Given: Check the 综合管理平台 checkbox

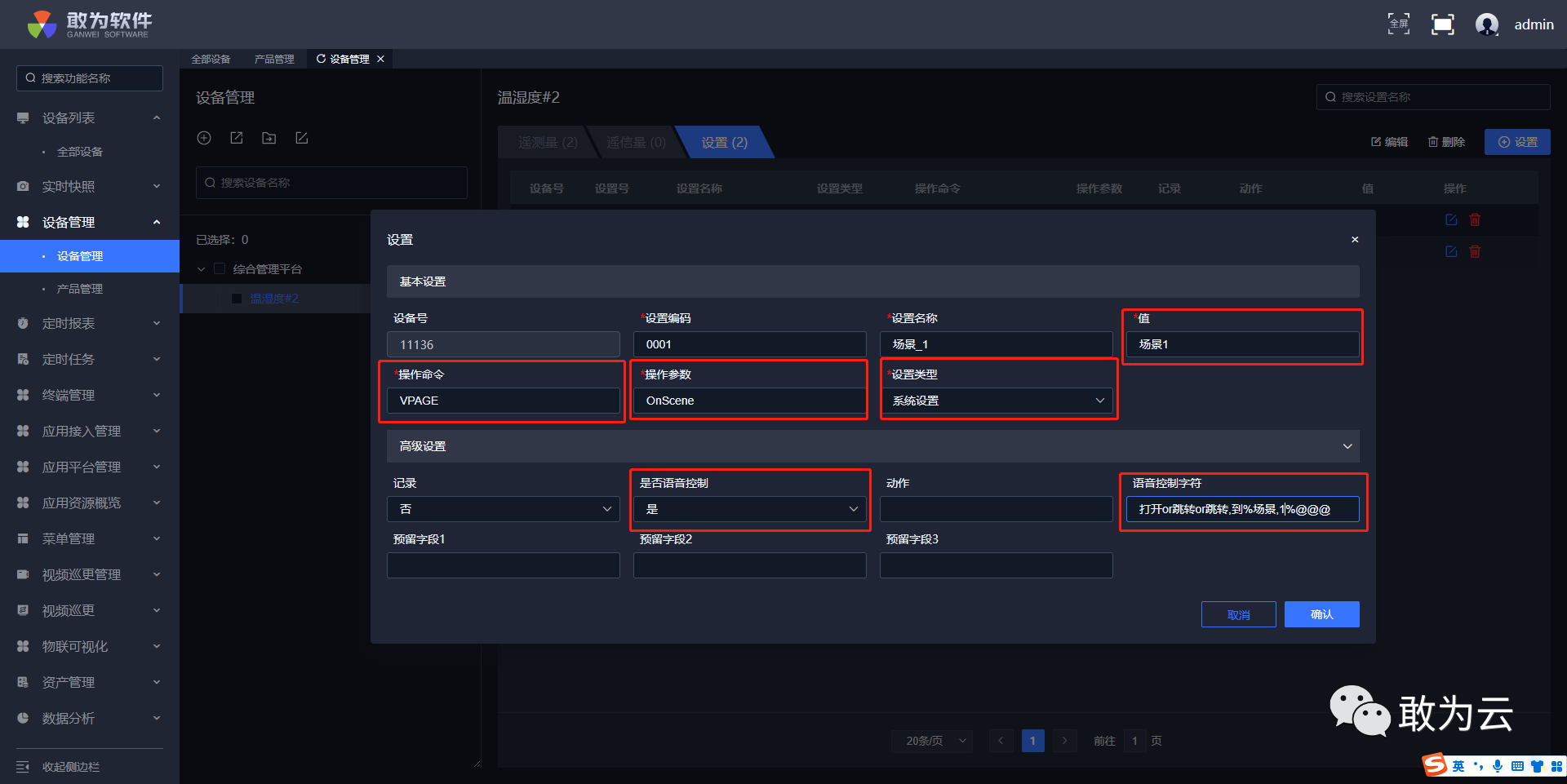Looking at the screenshot, I should (219, 269).
